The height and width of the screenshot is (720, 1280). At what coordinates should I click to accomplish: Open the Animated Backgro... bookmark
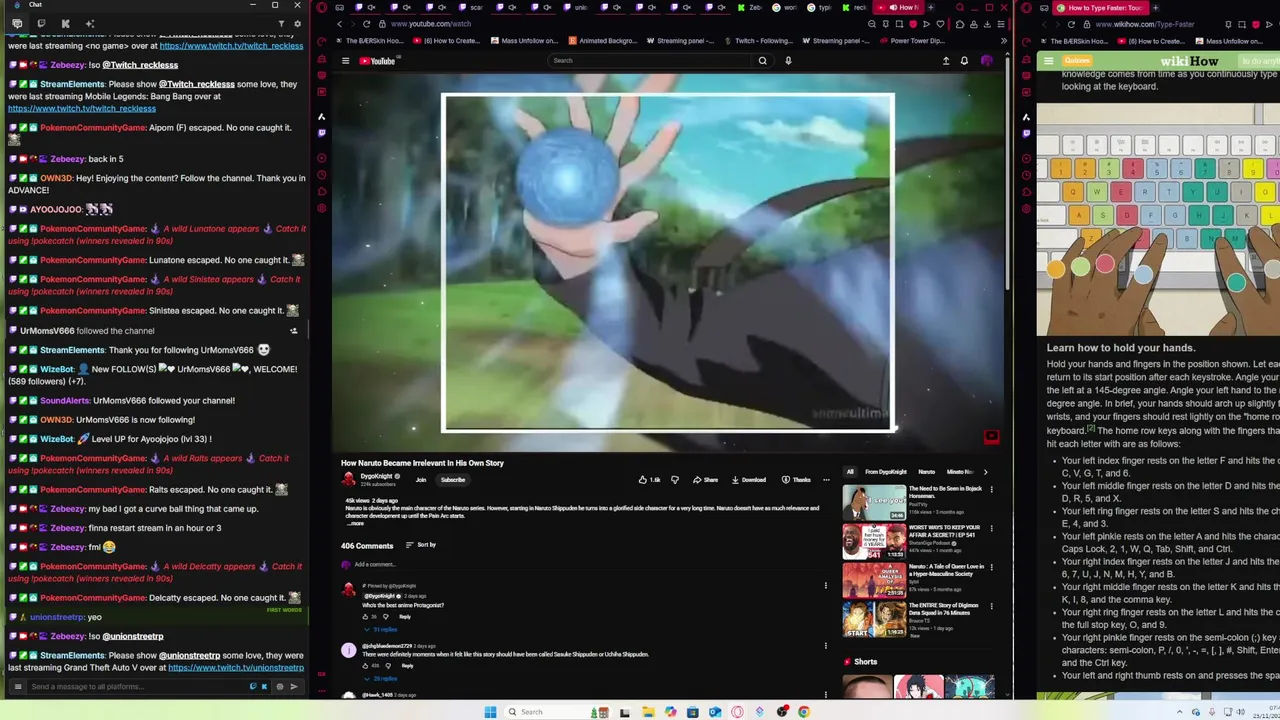(602, 41)
